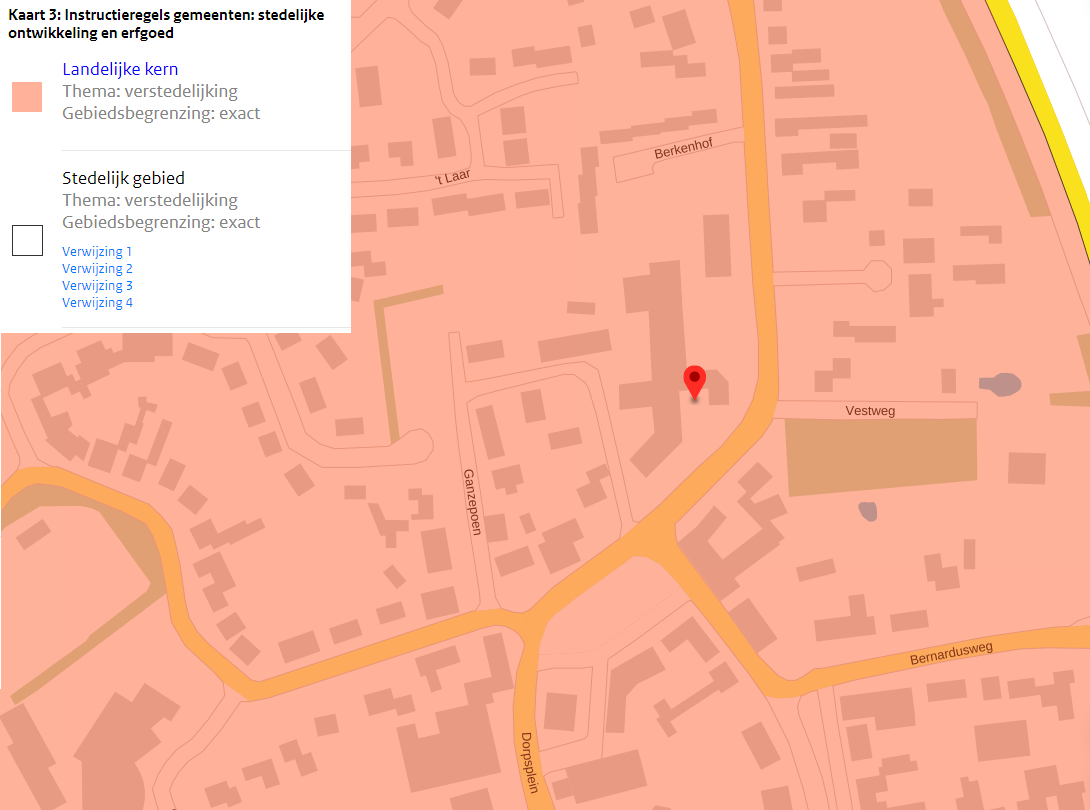Open the Verwijzing 2 link

click(x=97, y=268)
